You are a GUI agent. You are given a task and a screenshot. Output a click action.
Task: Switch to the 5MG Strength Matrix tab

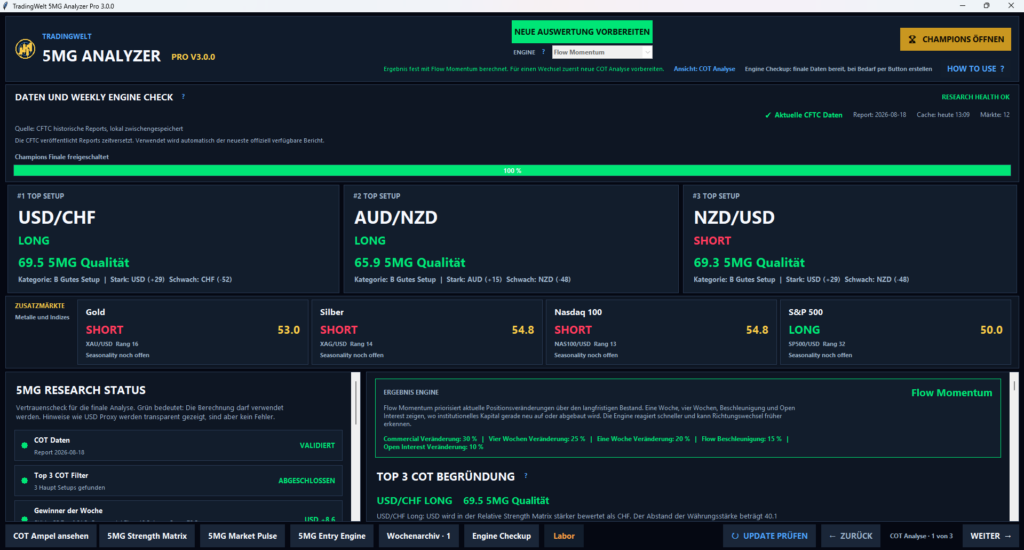pyautogui.click(x=147, y=536)
